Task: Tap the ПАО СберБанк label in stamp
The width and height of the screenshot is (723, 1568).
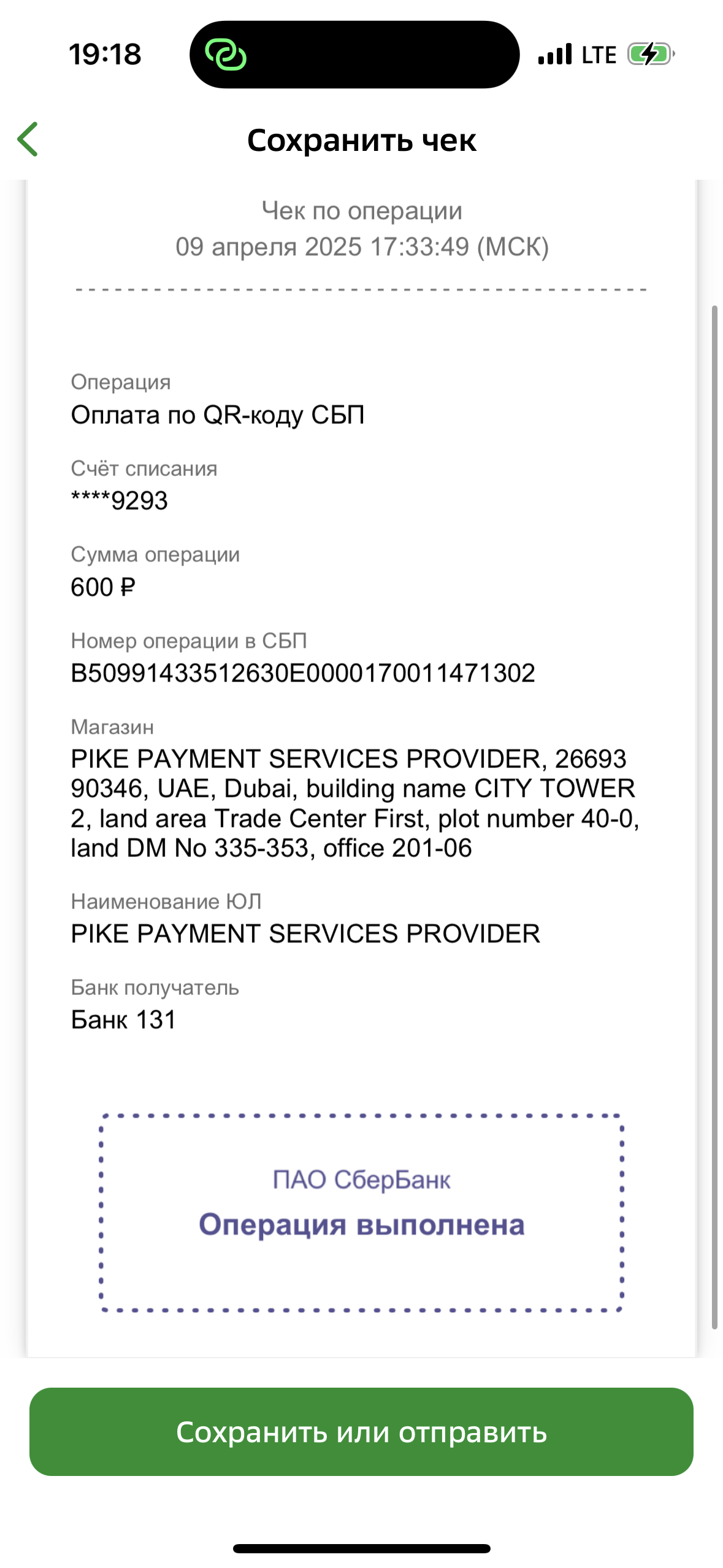Action: click(x=361, y=1180)
